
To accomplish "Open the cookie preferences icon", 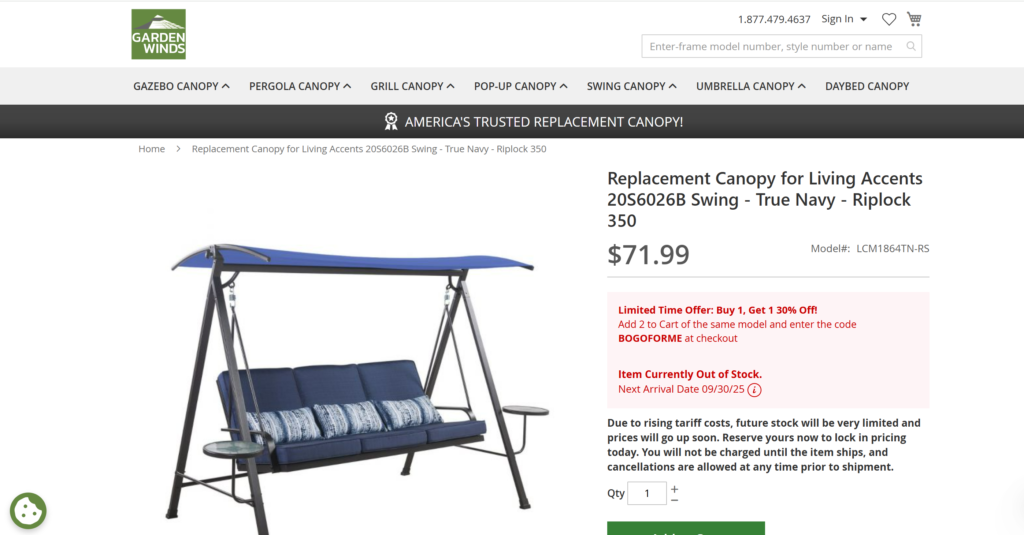I will pos(28,510).
